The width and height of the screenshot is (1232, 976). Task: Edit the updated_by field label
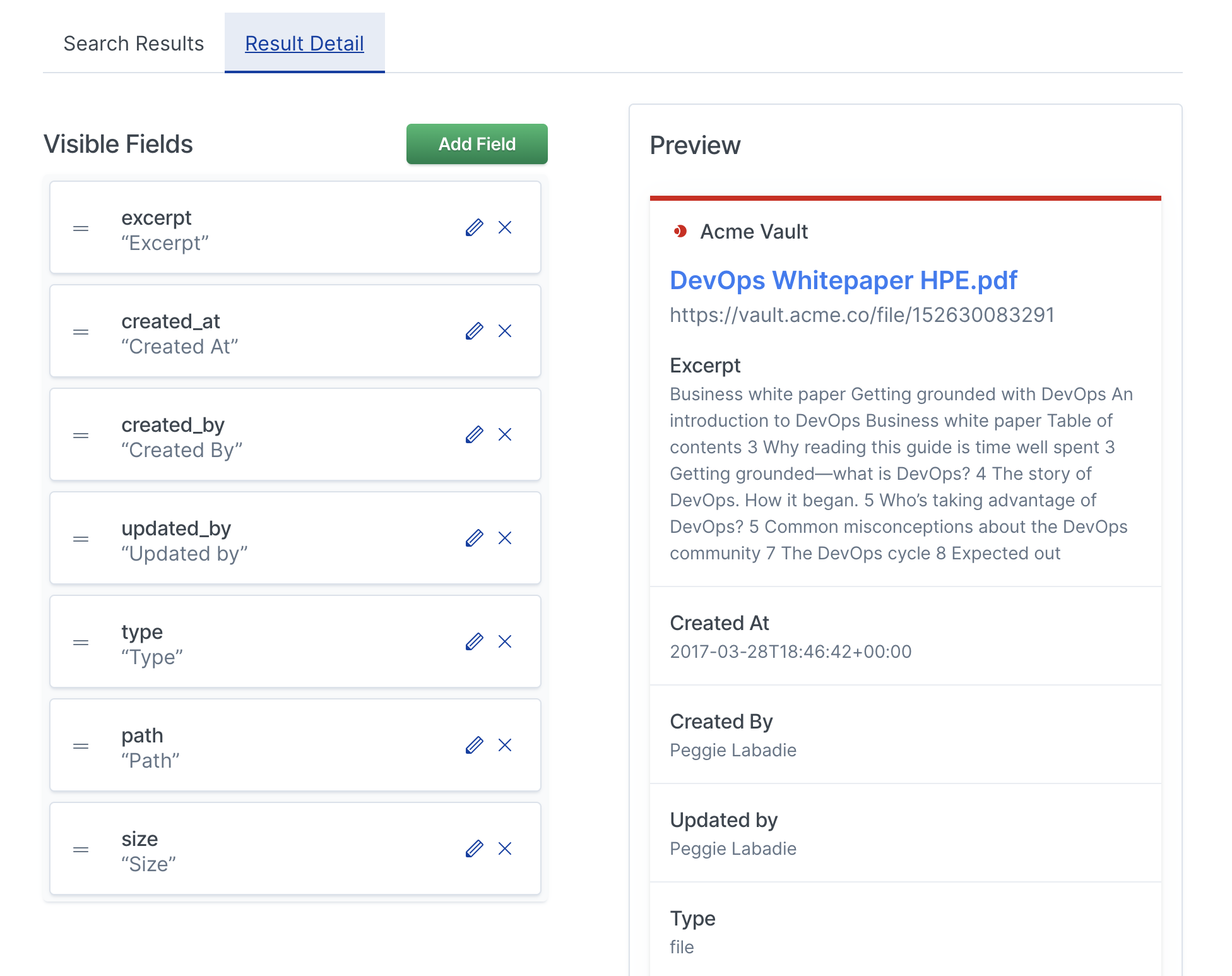(474, 538)
